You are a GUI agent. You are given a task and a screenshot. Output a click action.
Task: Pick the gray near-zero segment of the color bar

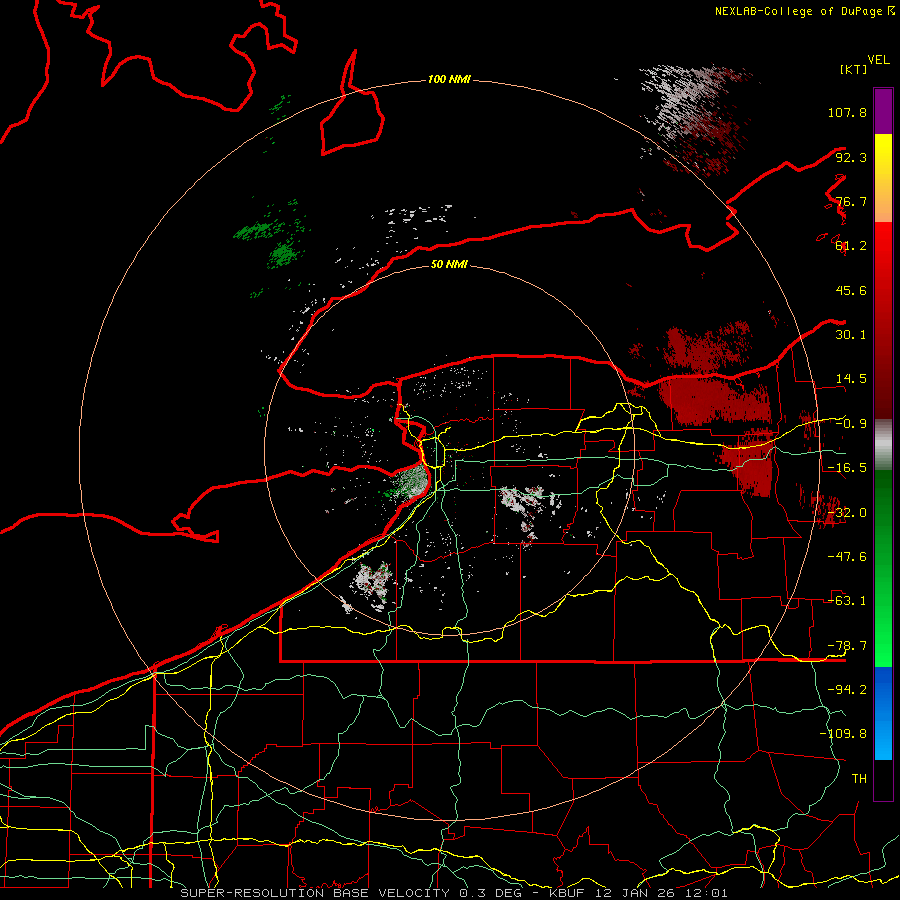(x=883, y=445)
